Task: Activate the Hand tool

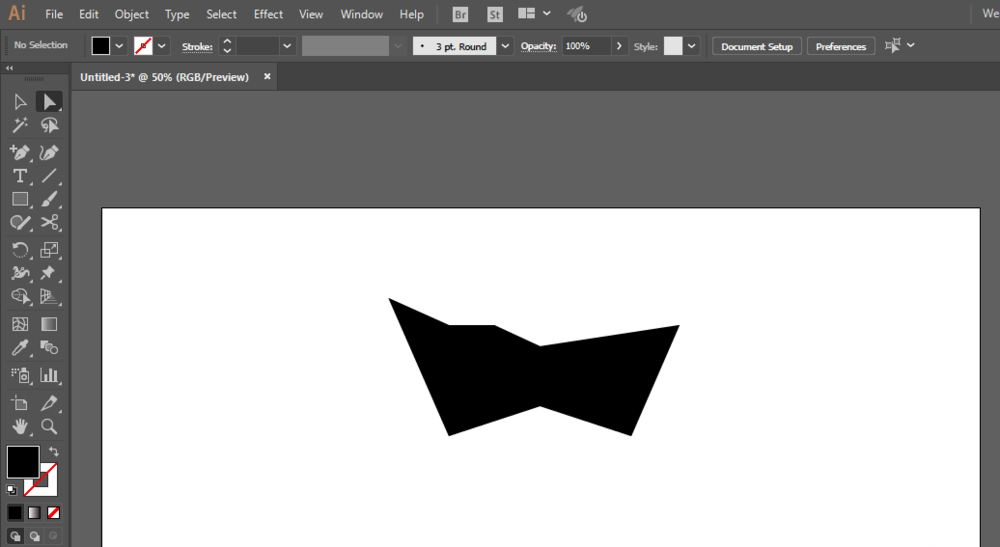Action: (19, 427)
